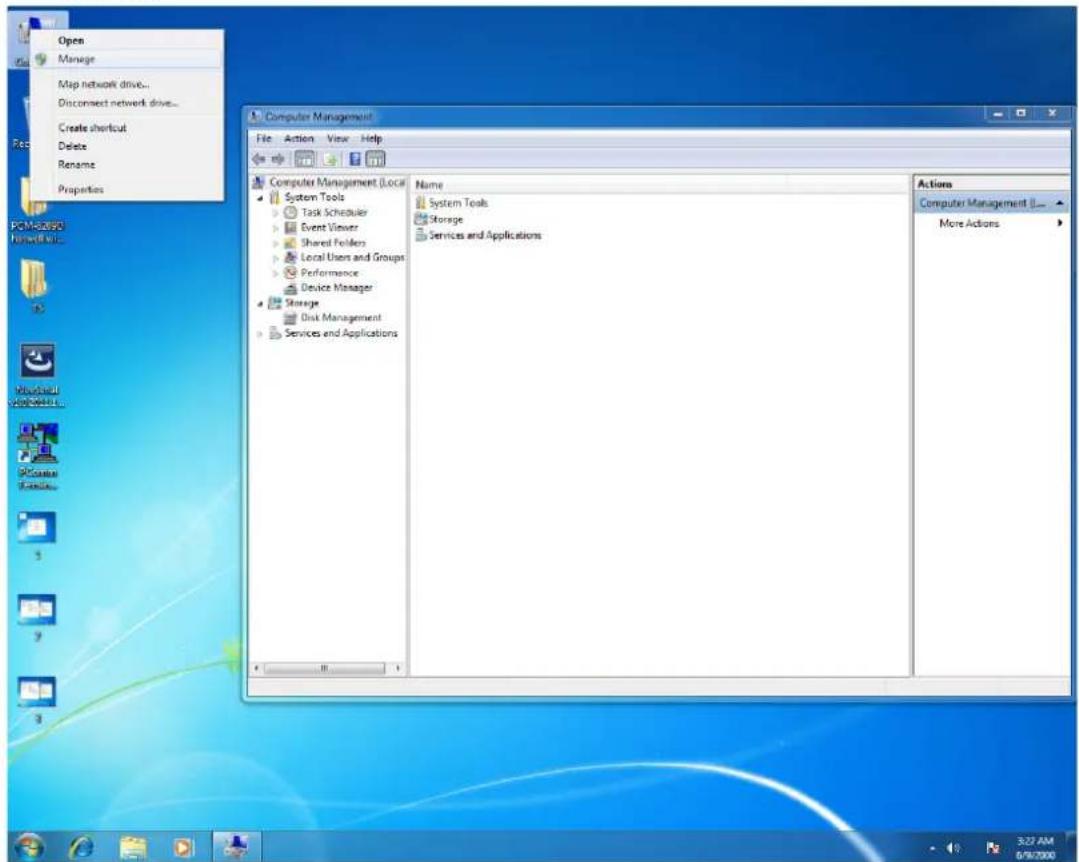Screen dimensions: 1079x862
Task: Toggle the Show/Hide Action Pane toolbar icon
Action: (375, 160)
